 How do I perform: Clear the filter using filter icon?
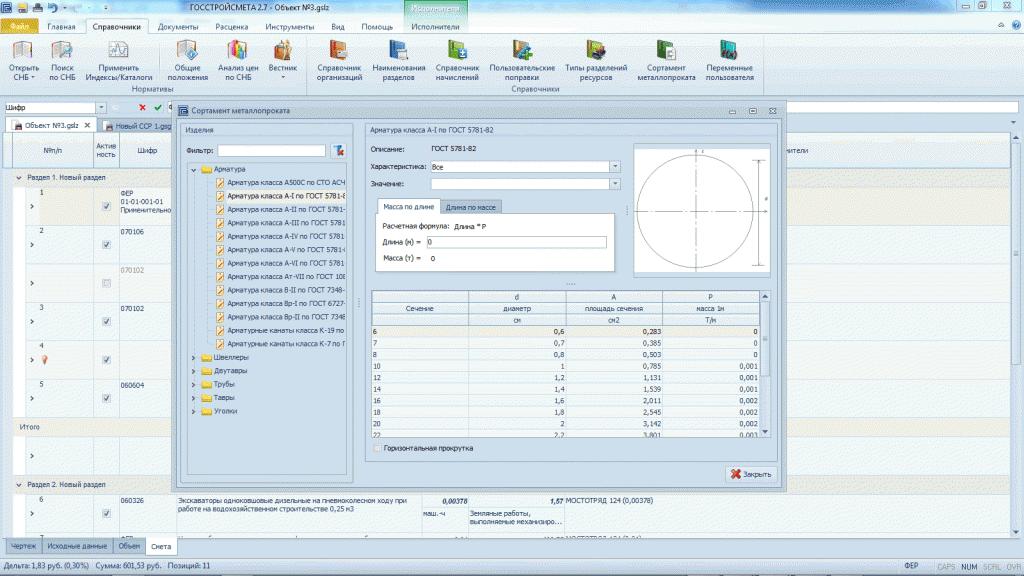point(338,151)
